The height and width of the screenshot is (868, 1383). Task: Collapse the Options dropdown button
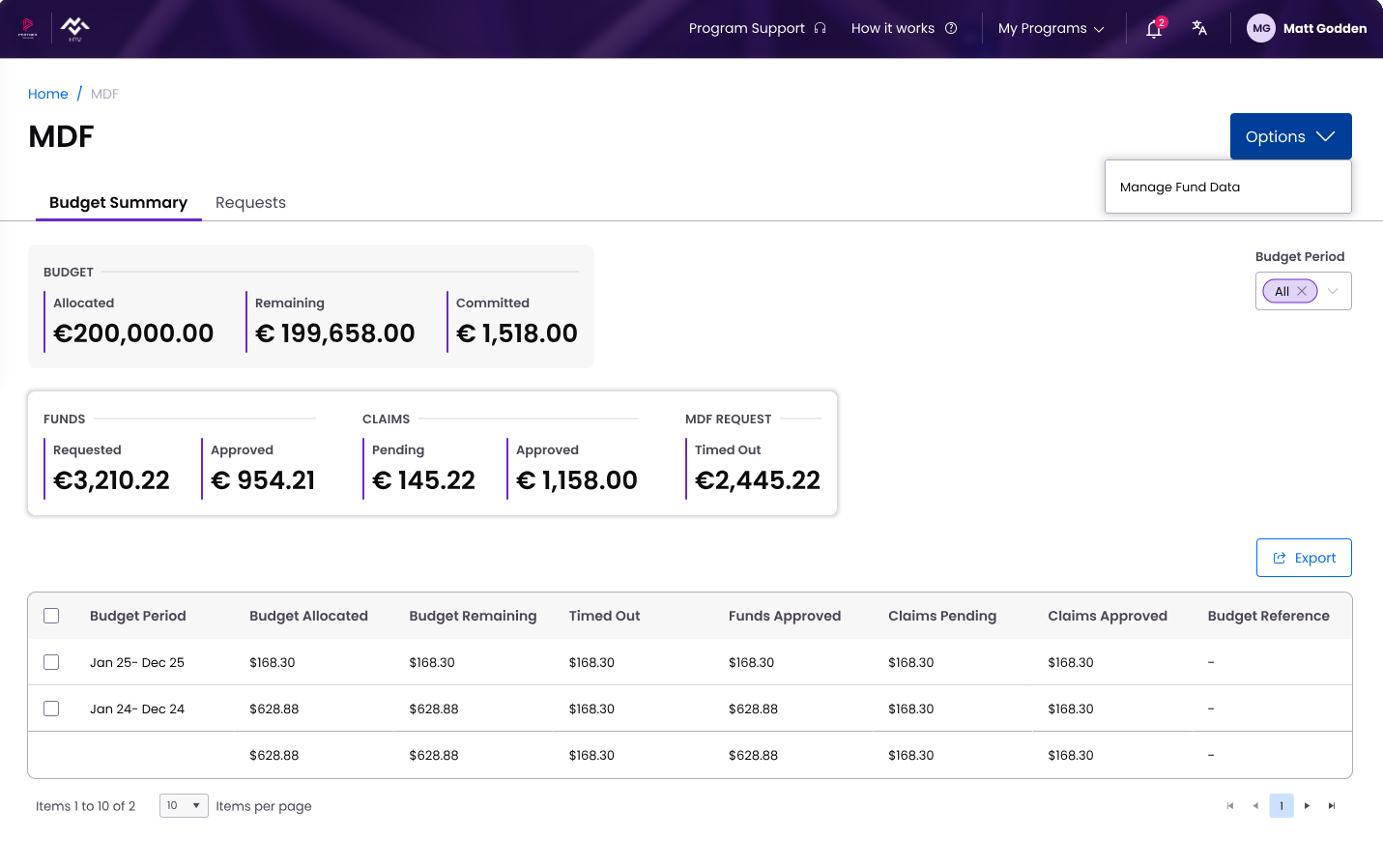tap(1290, 136)
